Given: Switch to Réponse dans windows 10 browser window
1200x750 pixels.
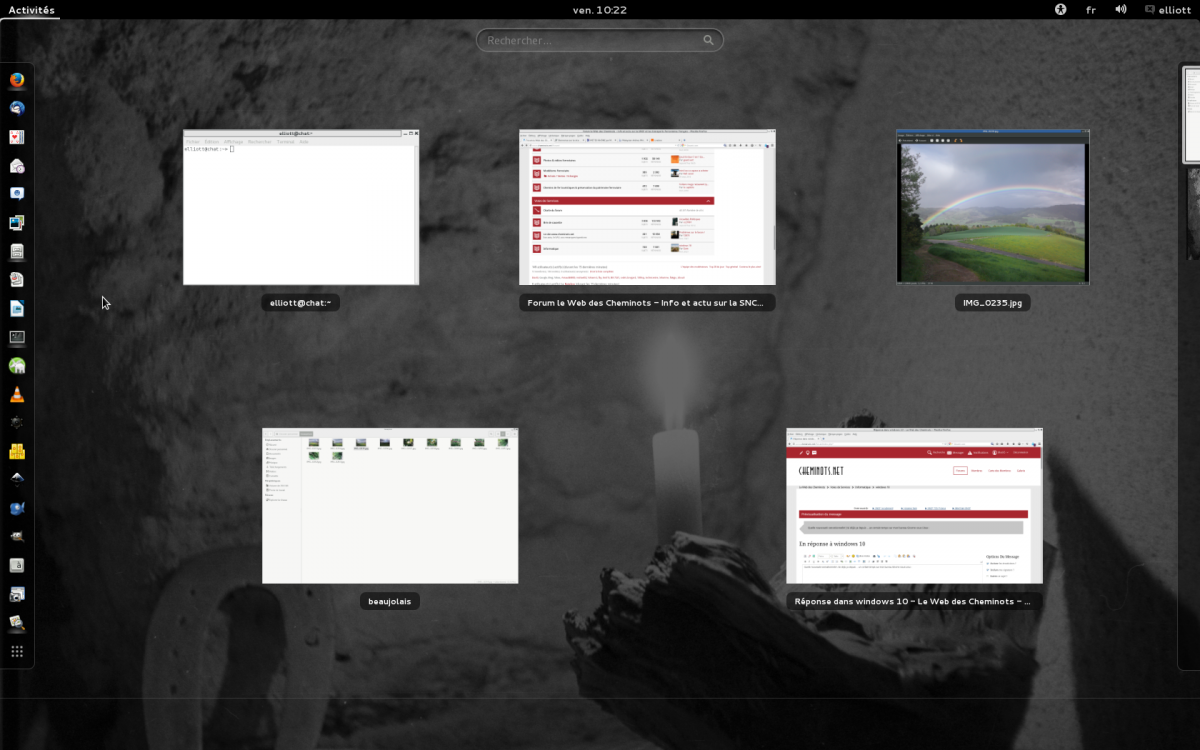Looking at the screenshot, I should (x=914, y=506).
